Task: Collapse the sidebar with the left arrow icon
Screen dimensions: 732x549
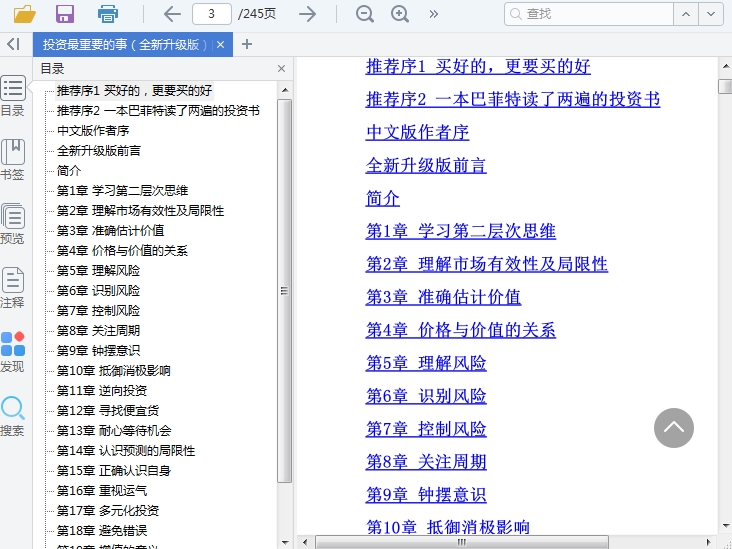Action: (13, 44)
